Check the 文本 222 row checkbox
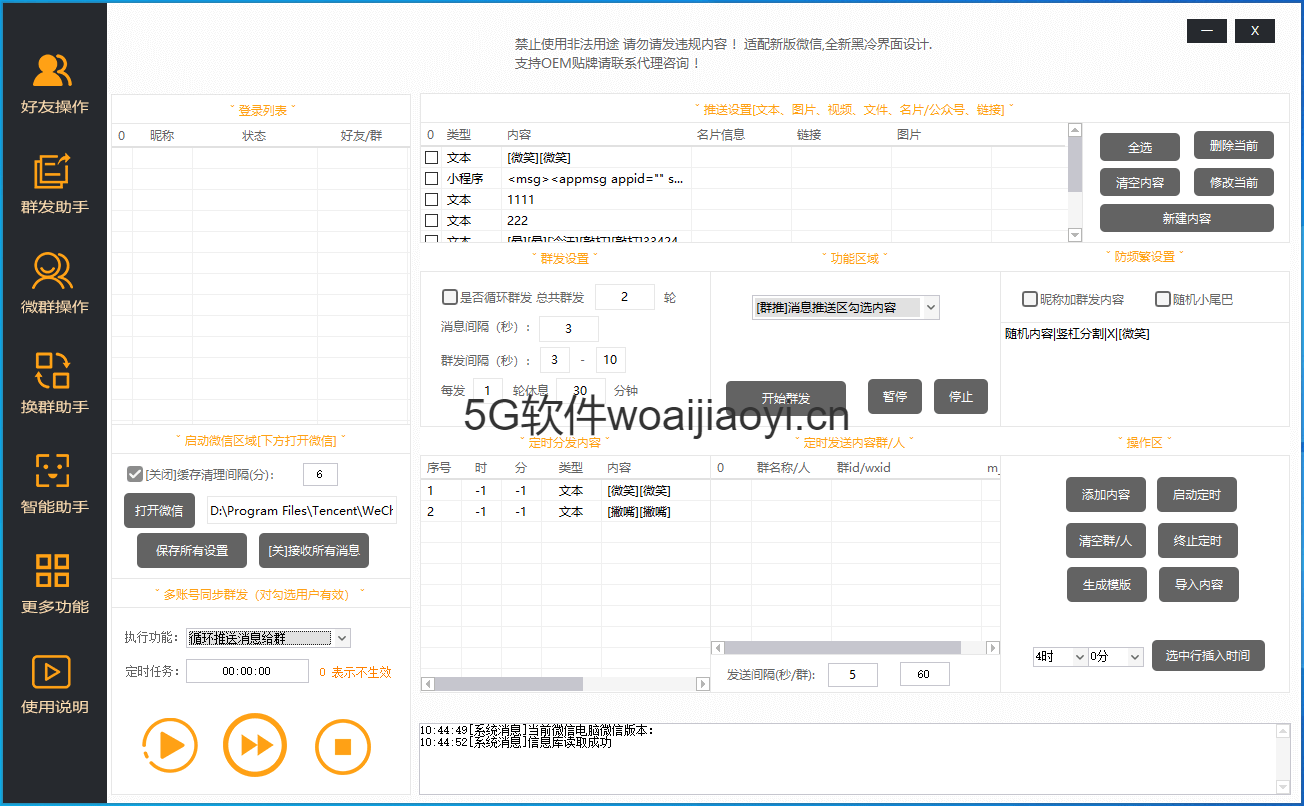 (432, 221)
